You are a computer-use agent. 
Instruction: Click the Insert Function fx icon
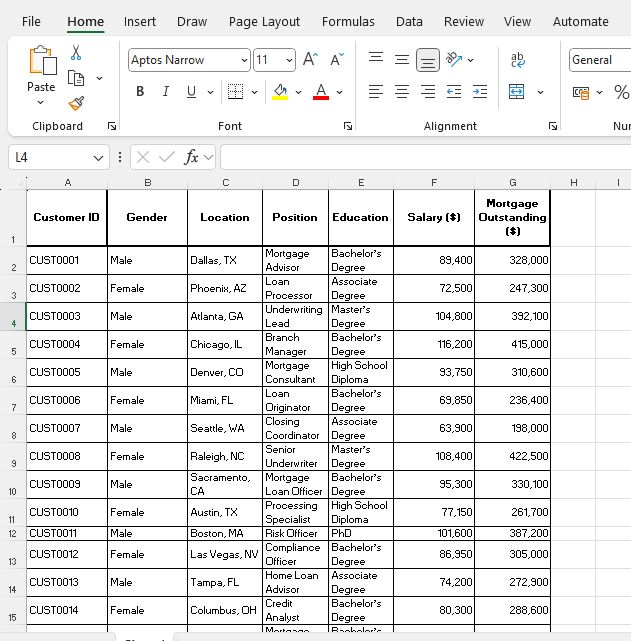(x=191, y=157)
